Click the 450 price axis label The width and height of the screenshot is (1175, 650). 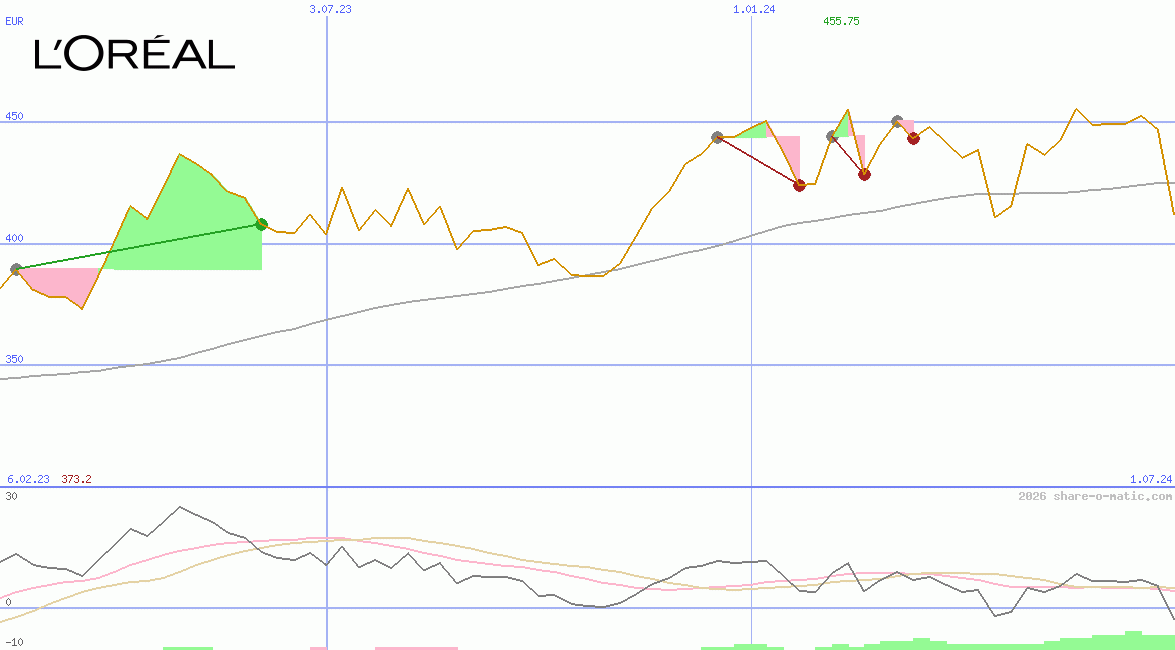pyautogui.click(x=14, y=116)
